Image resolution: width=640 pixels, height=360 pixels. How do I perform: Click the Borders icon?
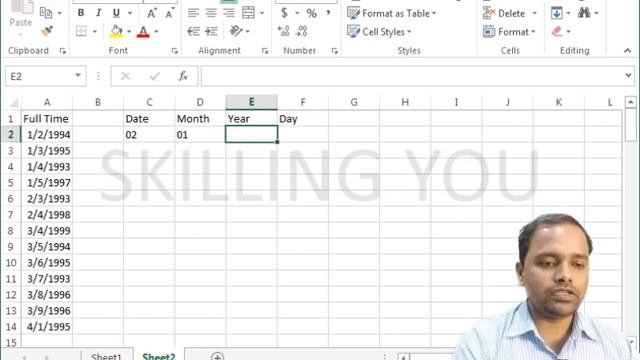coord(81,31)
